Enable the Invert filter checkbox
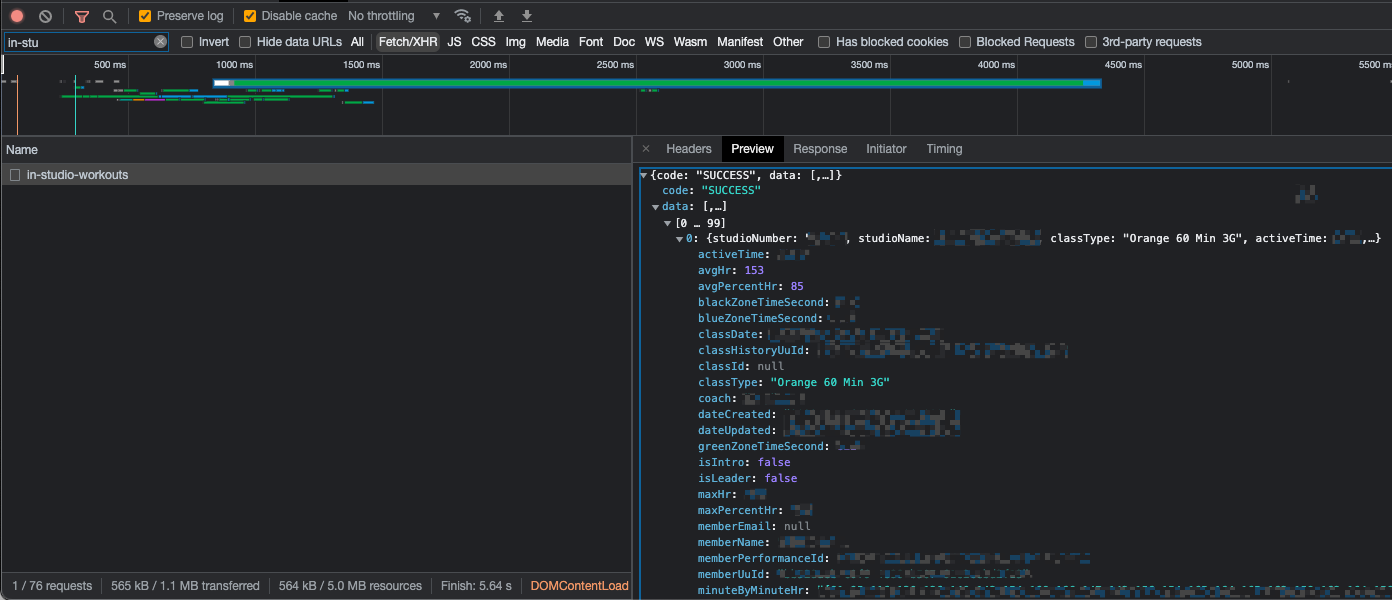 (x=187, y=42)
